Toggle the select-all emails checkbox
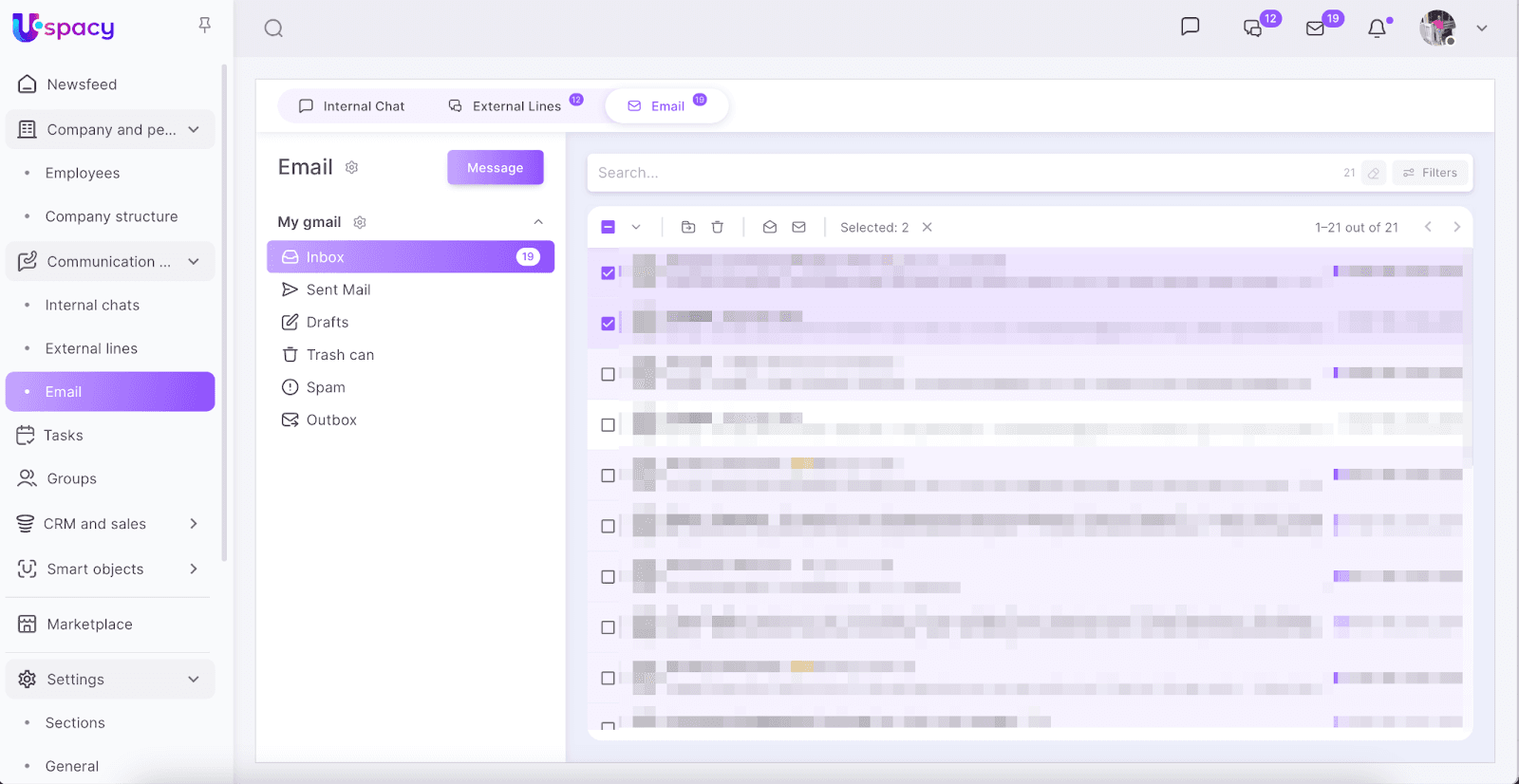 (609, 227)
